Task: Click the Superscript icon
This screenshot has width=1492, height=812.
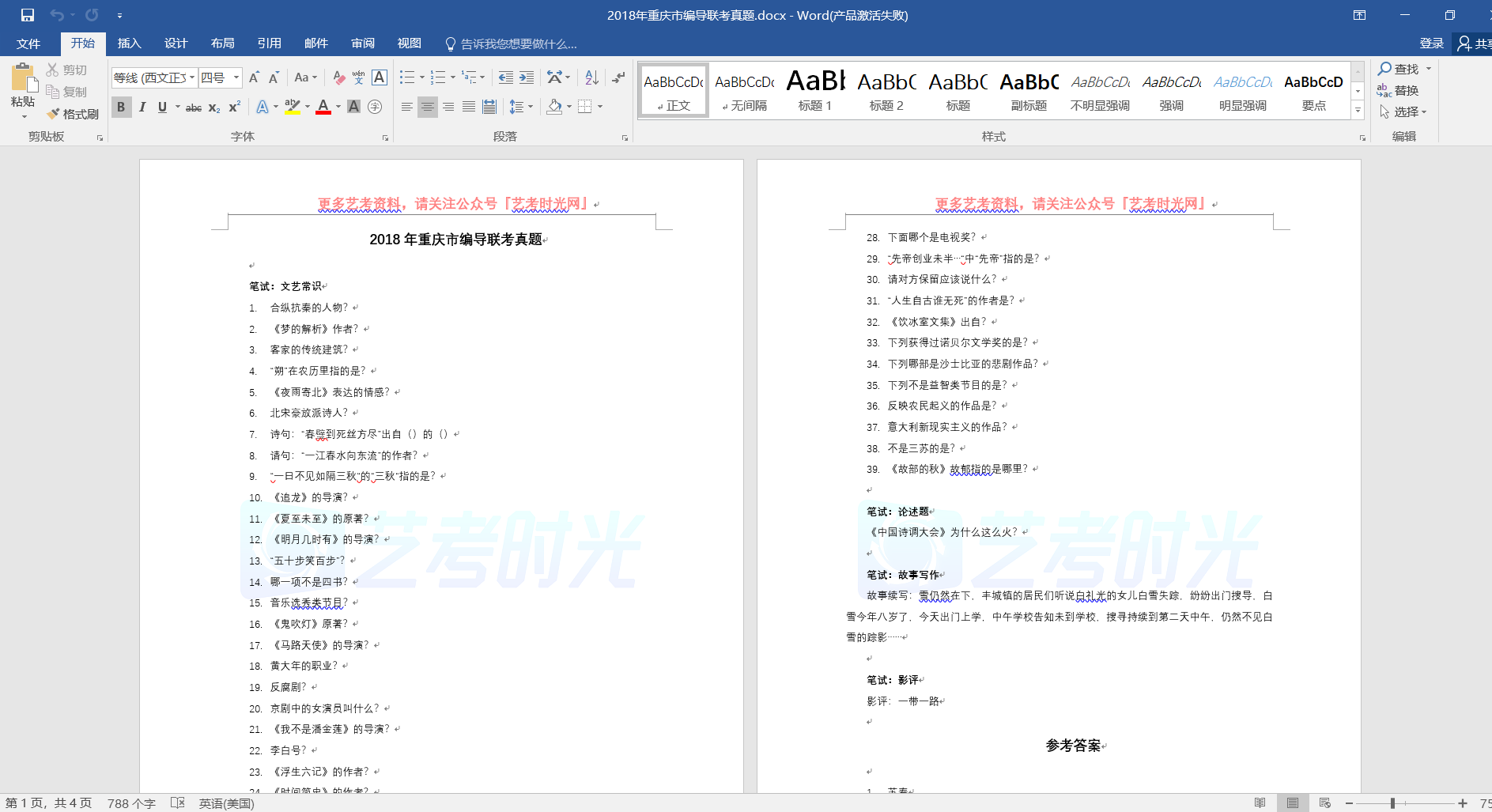Action: pyautogui.click(x=235, y=107)
